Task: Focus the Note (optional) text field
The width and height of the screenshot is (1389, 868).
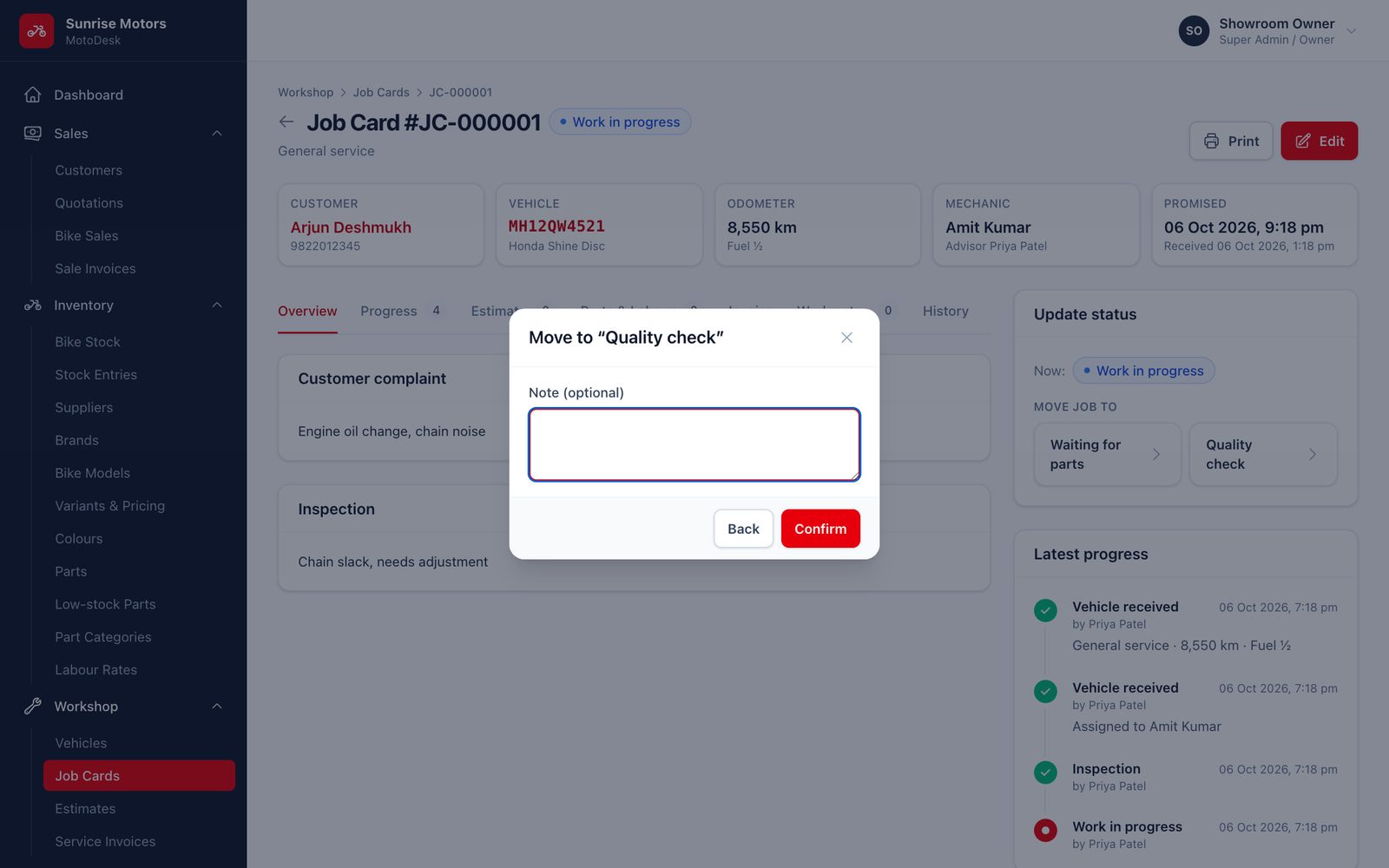Action: pos(694,444)
